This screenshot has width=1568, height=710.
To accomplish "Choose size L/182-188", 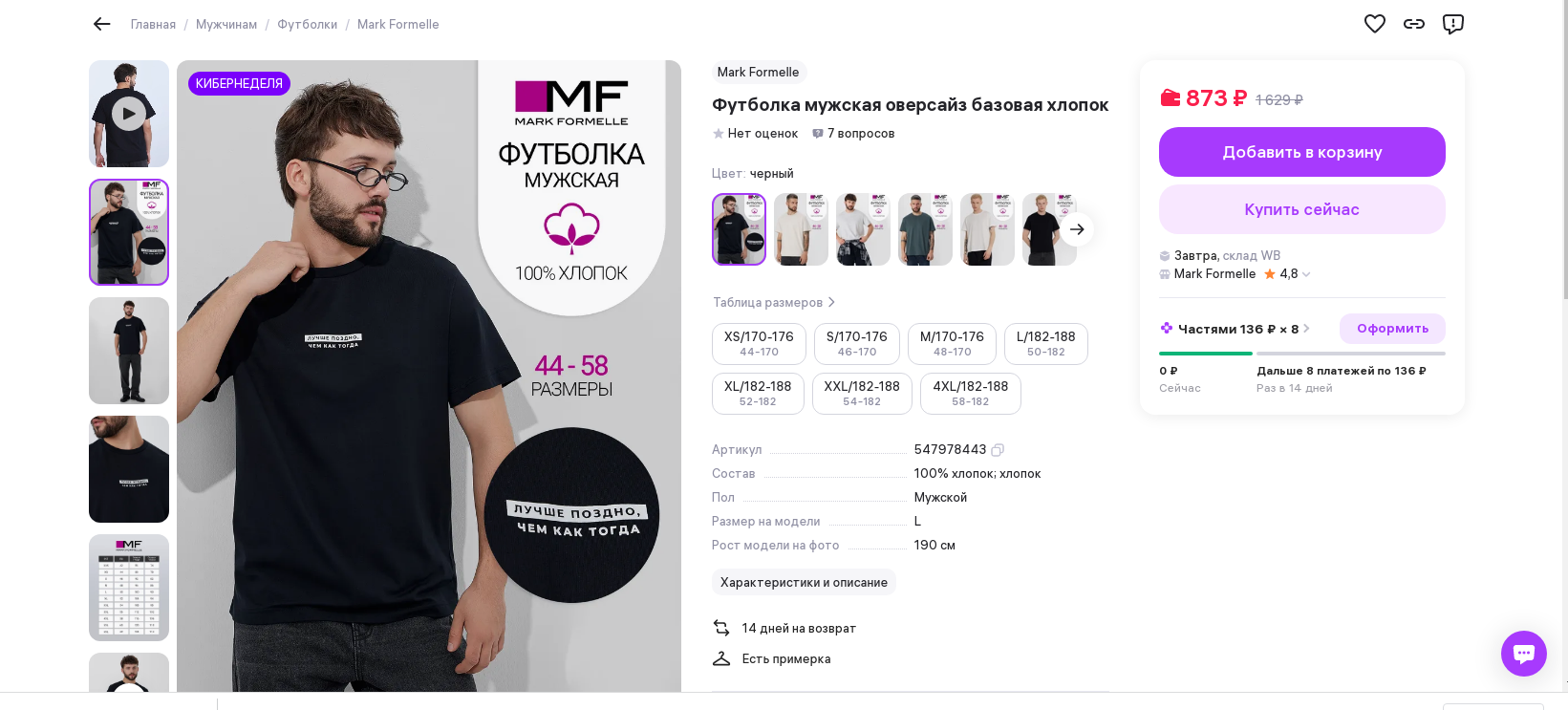I will 1045,344.
